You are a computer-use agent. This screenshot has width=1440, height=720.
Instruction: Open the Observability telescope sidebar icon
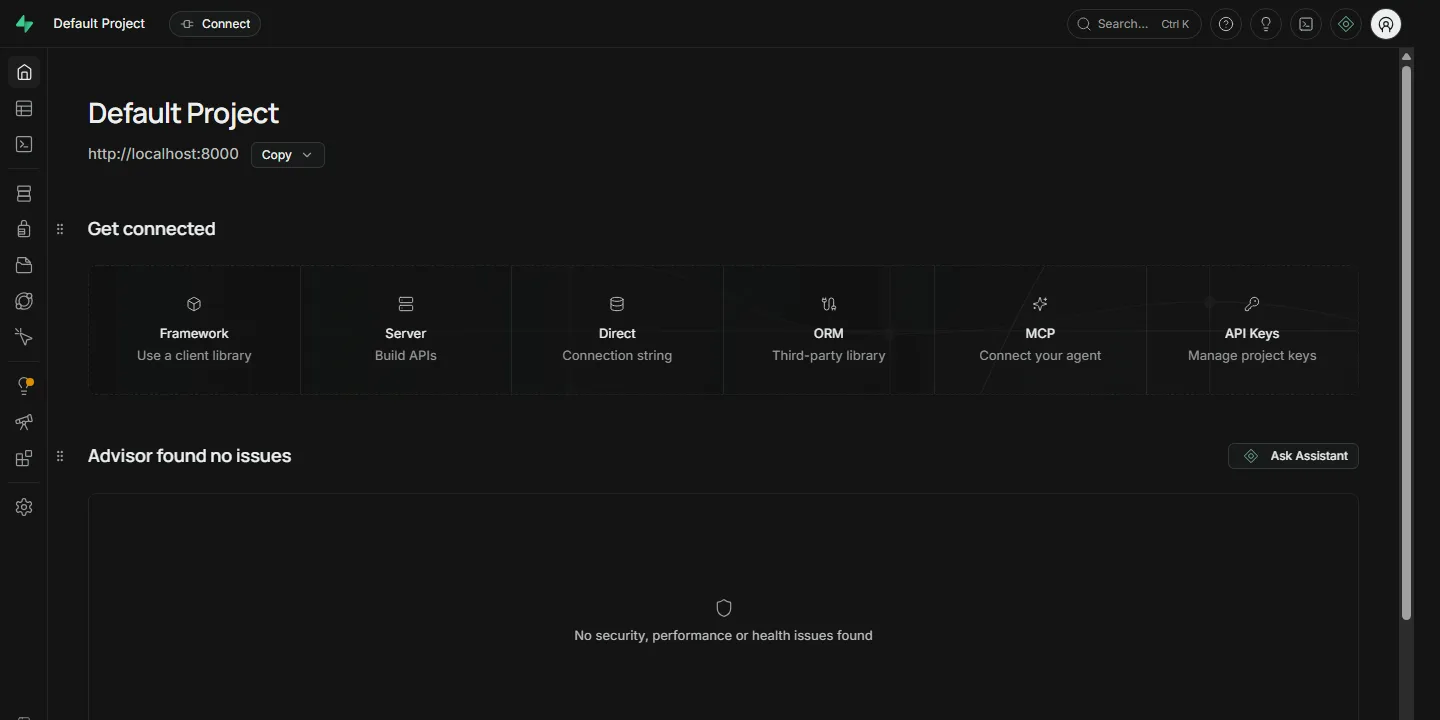(24, 422)
